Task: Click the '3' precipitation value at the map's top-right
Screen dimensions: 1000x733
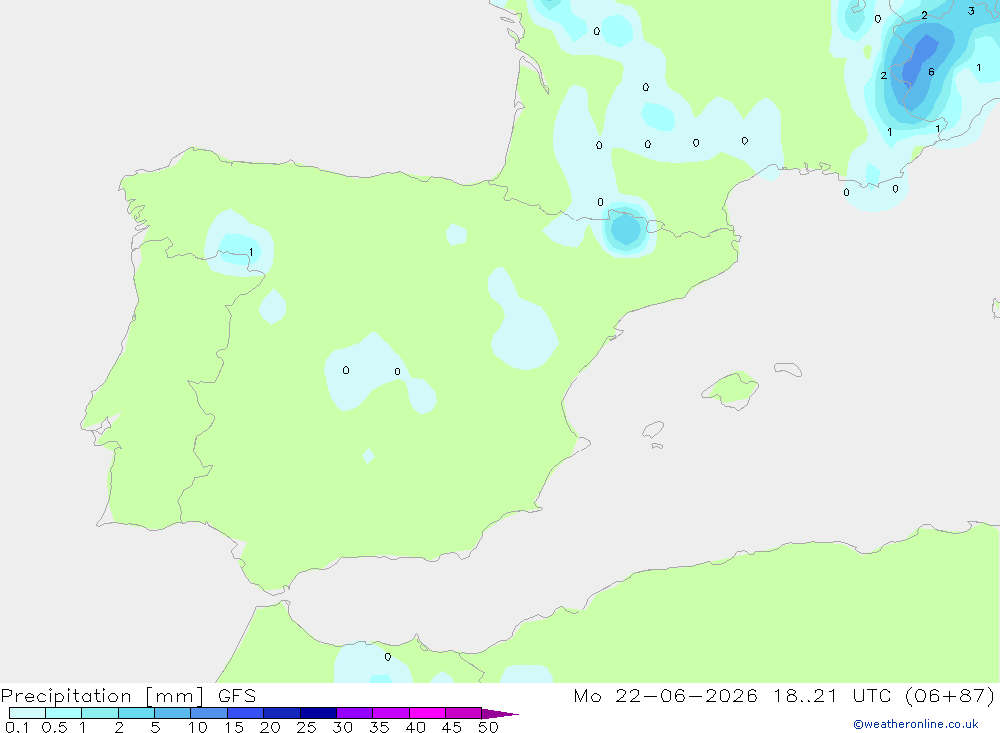Action: pyautogui.click(x=971, y=11)
